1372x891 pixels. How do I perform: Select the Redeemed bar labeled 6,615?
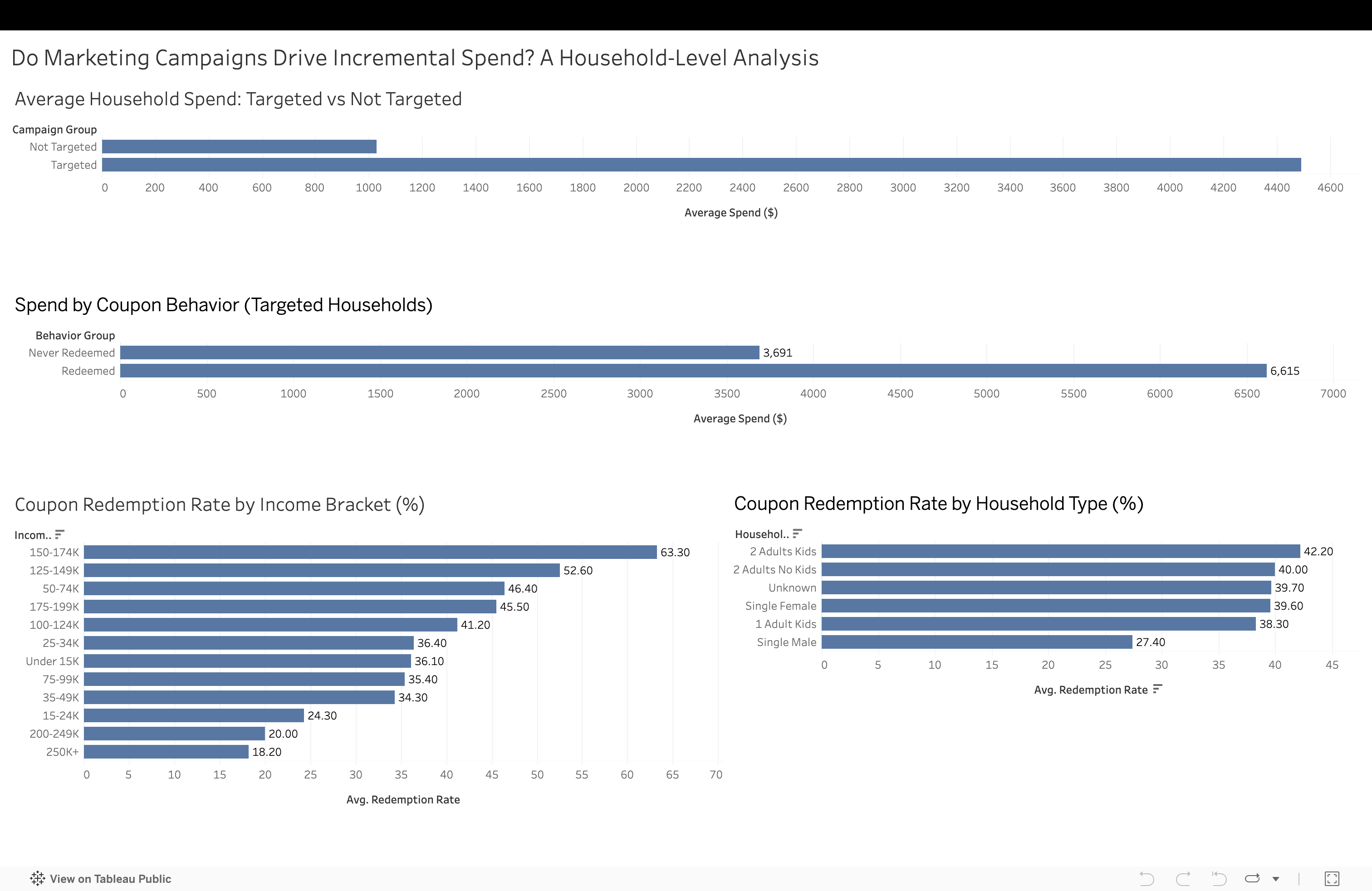[x=694, y=371]
